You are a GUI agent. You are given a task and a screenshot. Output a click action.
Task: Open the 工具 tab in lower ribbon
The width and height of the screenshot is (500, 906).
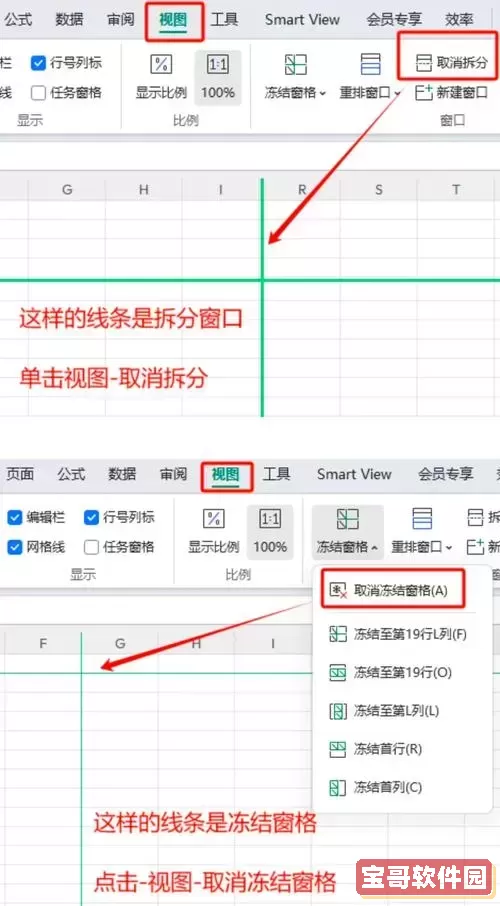[x=276, y=474]
